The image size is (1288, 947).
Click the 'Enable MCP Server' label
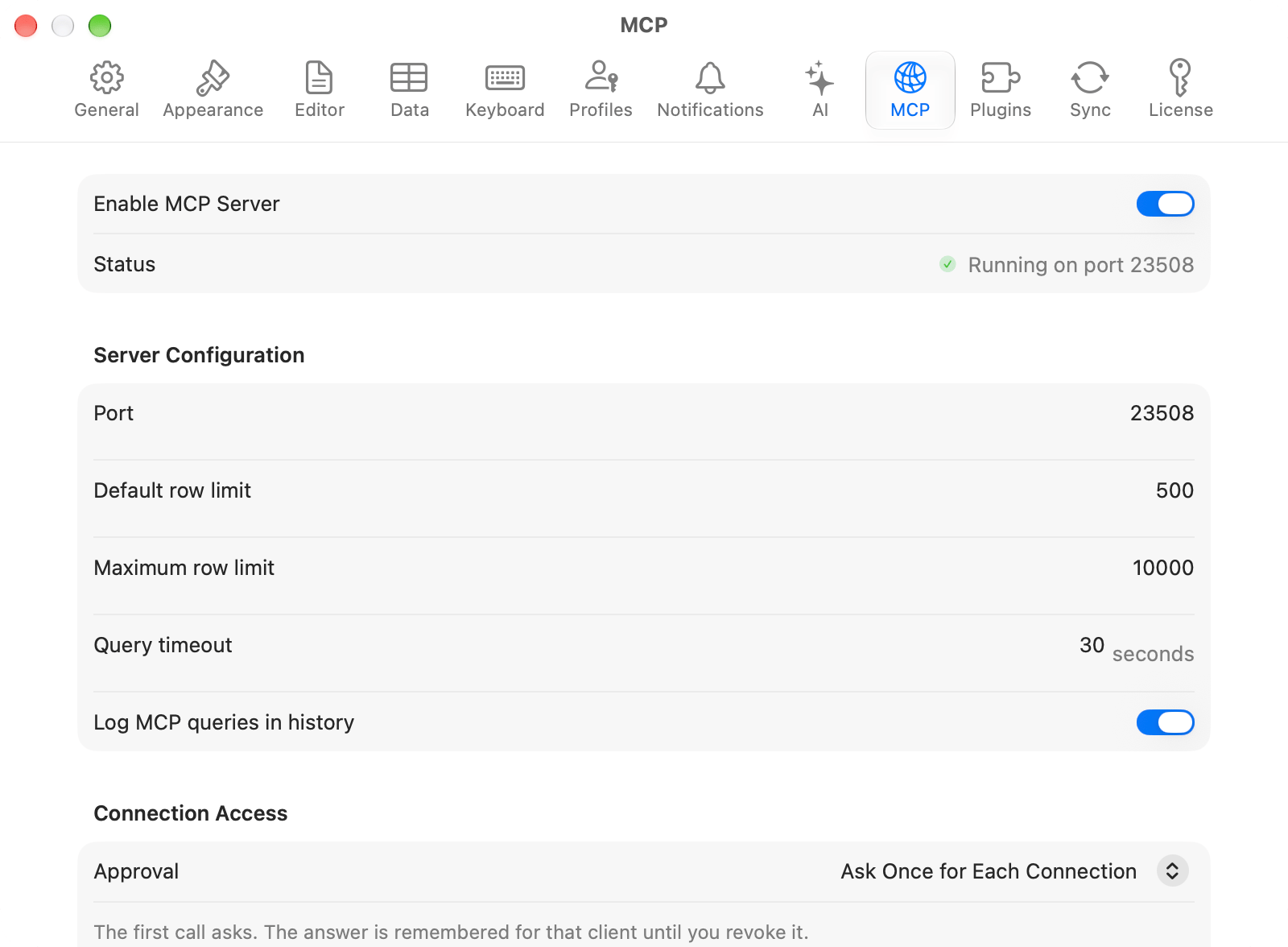186,204
